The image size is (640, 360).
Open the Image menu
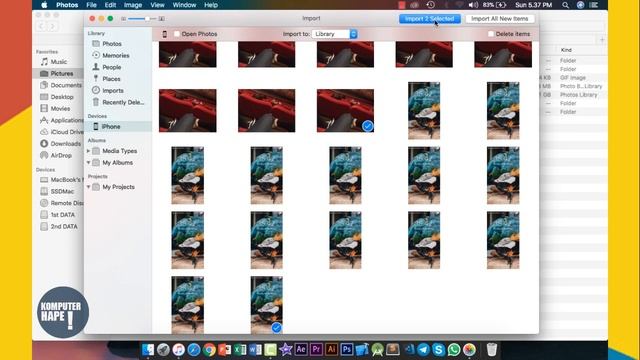click(x=133, y=5)
